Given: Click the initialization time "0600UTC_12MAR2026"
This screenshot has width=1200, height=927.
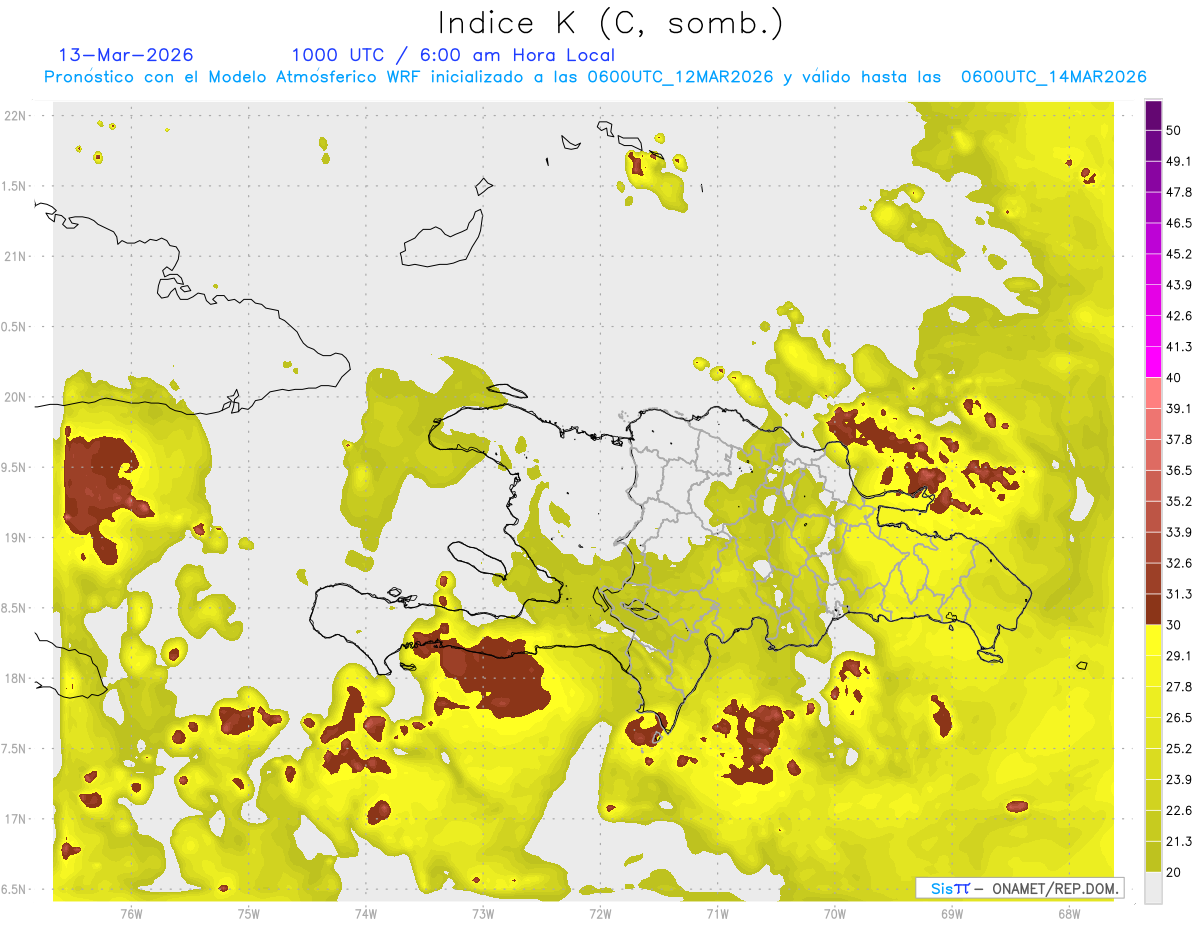Looking at the screenshot, I should click(x=681, y=77).
